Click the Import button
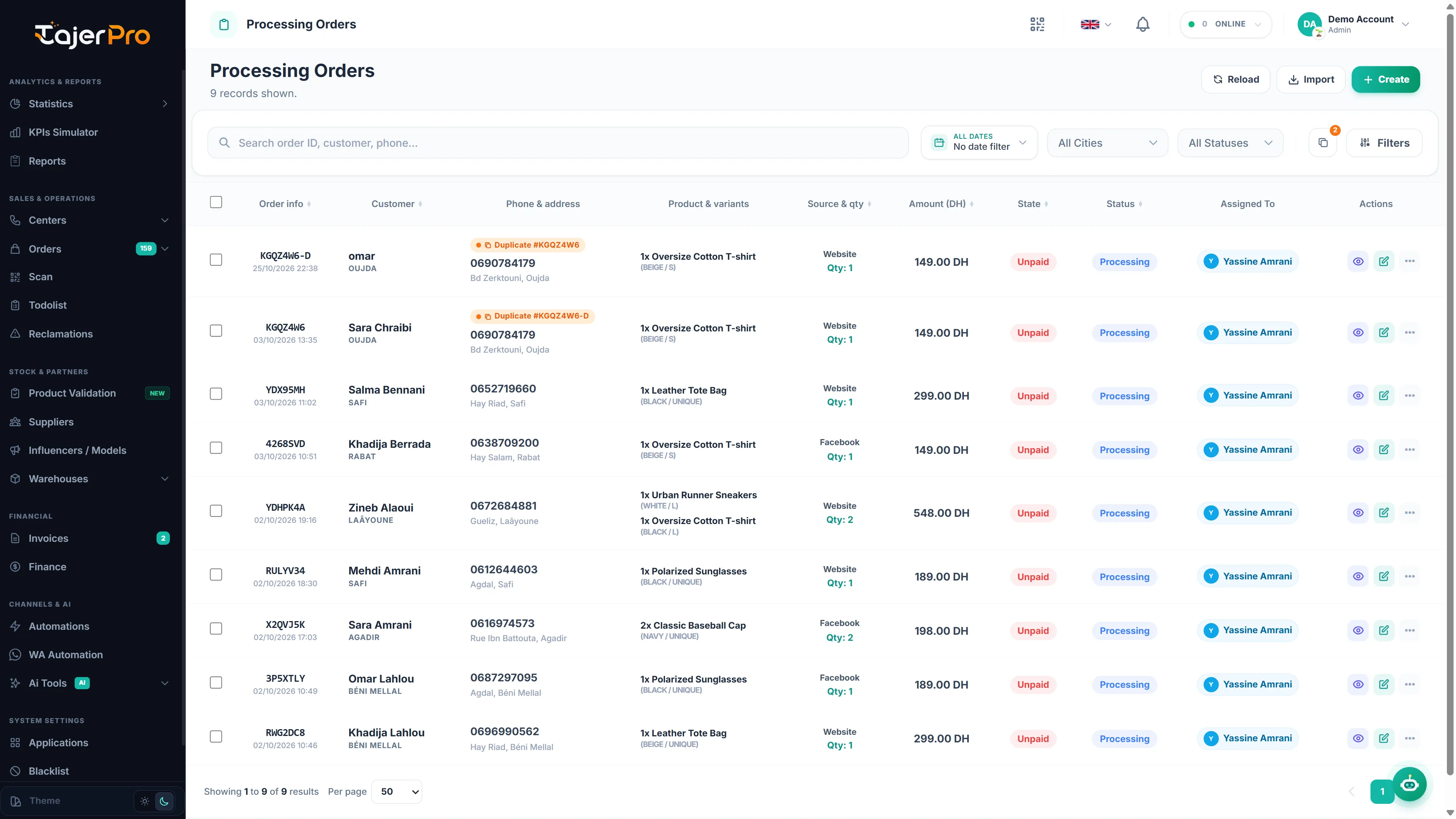Viewport: 1456px width, 819px height. tap(1311, 79)
